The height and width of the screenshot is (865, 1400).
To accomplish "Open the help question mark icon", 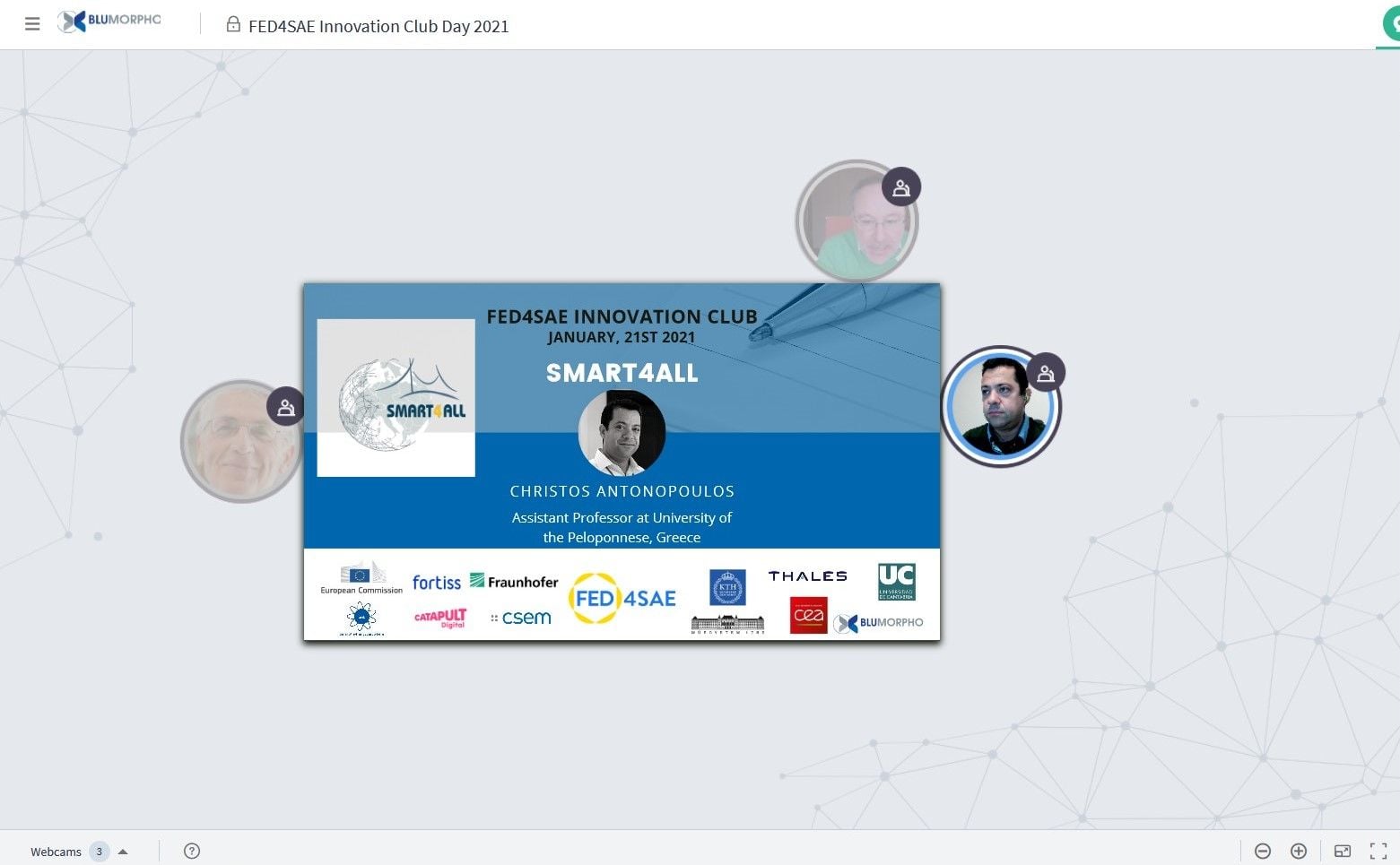I will tap(192, 851).
